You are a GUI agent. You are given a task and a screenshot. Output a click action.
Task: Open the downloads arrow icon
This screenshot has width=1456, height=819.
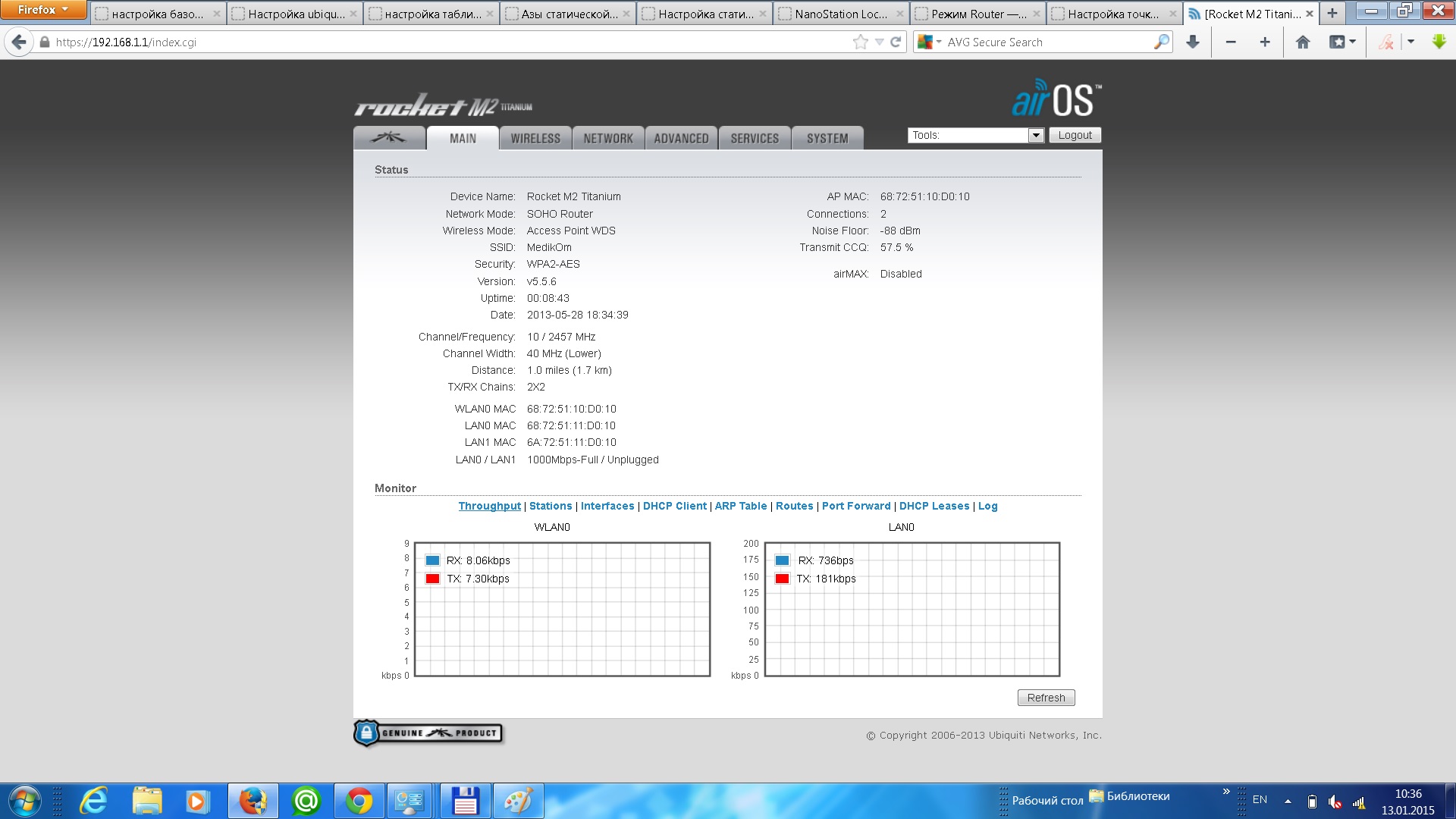(1193, 42)
